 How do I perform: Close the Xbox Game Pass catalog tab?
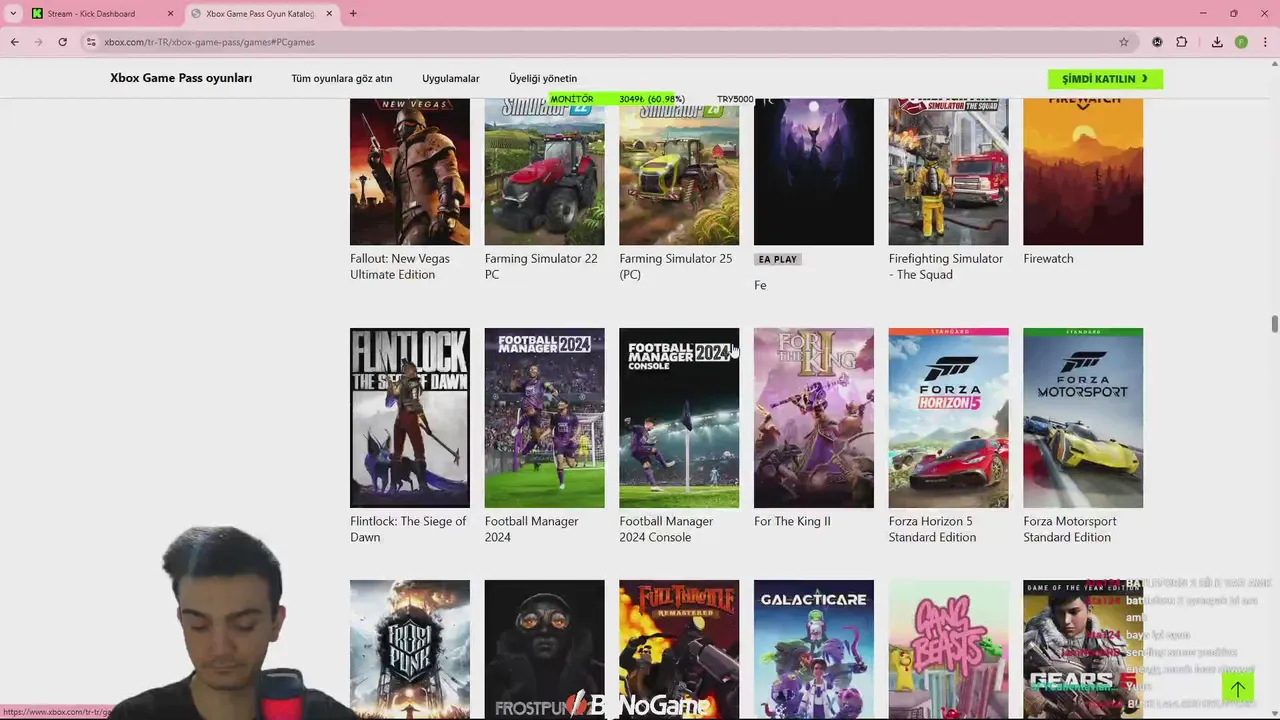click(329, 13)
